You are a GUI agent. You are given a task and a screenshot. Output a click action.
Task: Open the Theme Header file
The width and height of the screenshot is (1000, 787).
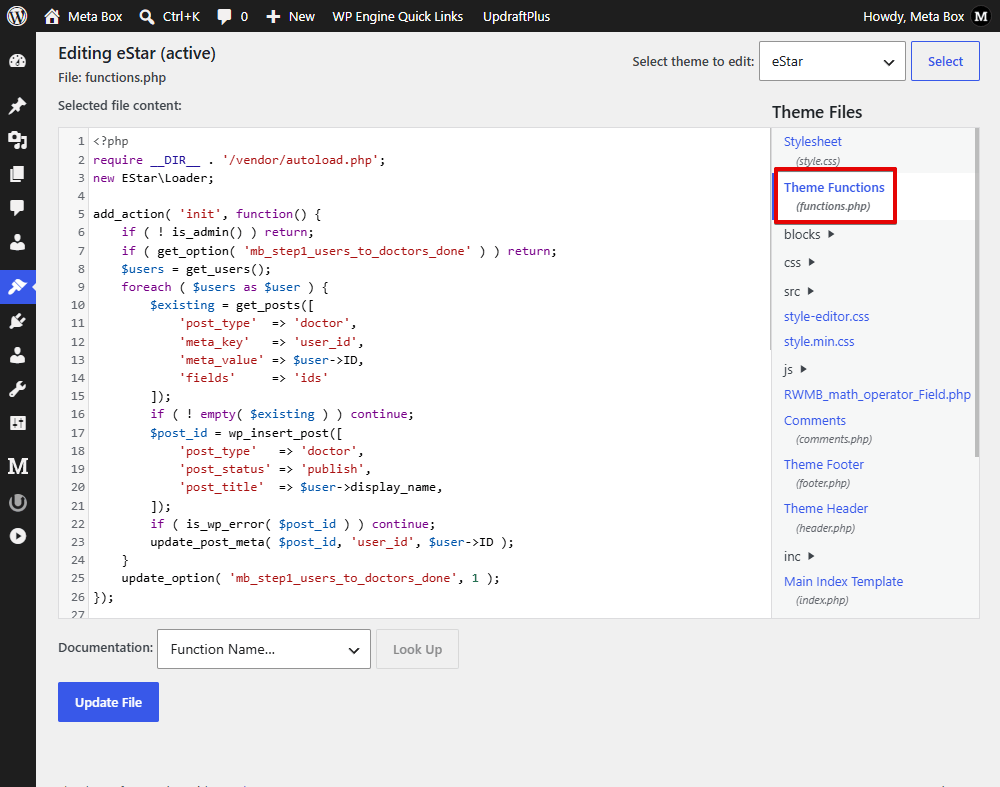point(826,508)
